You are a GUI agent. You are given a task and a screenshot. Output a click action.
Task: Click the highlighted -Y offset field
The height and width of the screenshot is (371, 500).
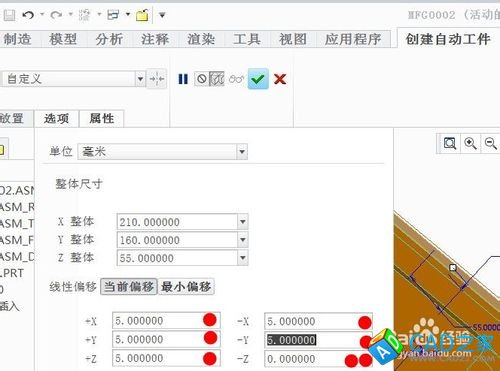pos(318,340)
